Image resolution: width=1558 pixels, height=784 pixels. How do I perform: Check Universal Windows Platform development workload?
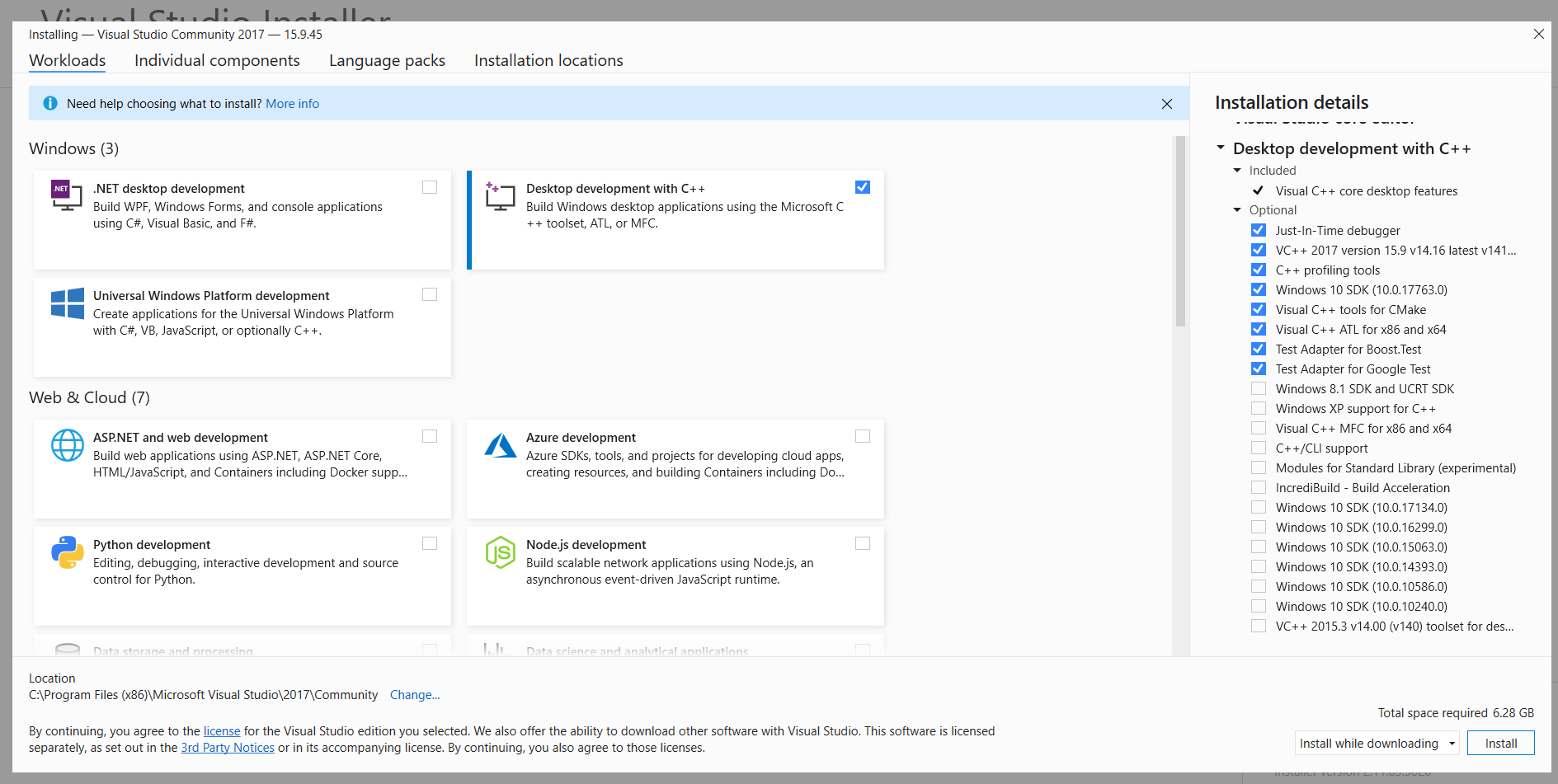pos(430,294)
